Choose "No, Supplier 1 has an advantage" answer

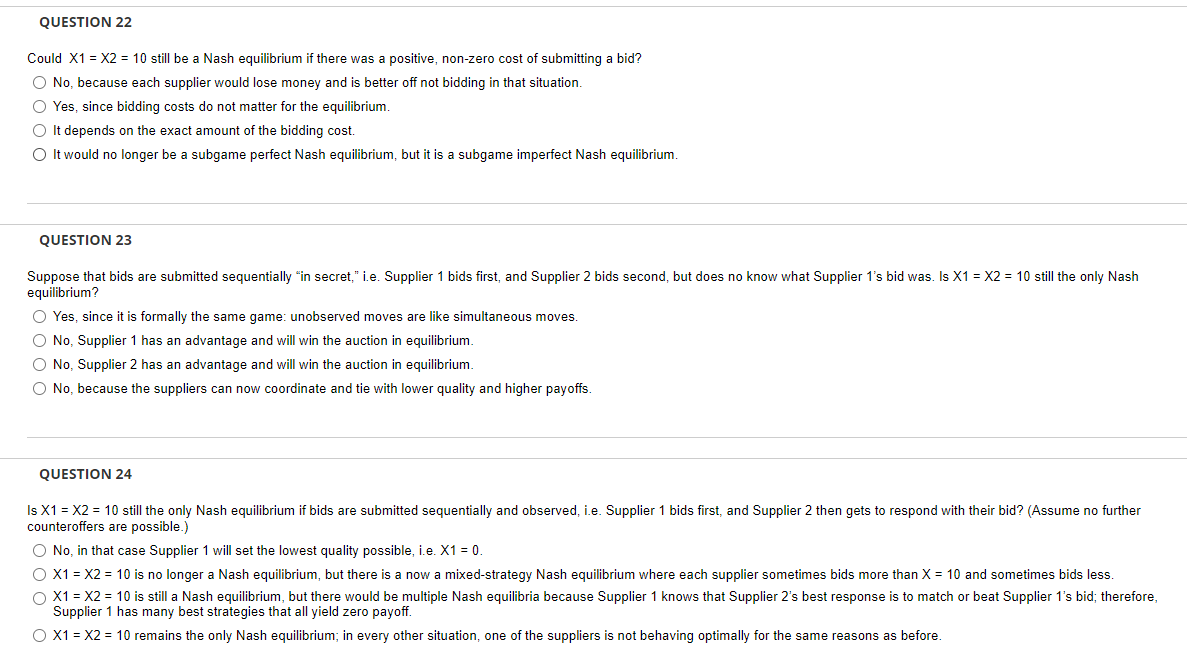point(39,340)
